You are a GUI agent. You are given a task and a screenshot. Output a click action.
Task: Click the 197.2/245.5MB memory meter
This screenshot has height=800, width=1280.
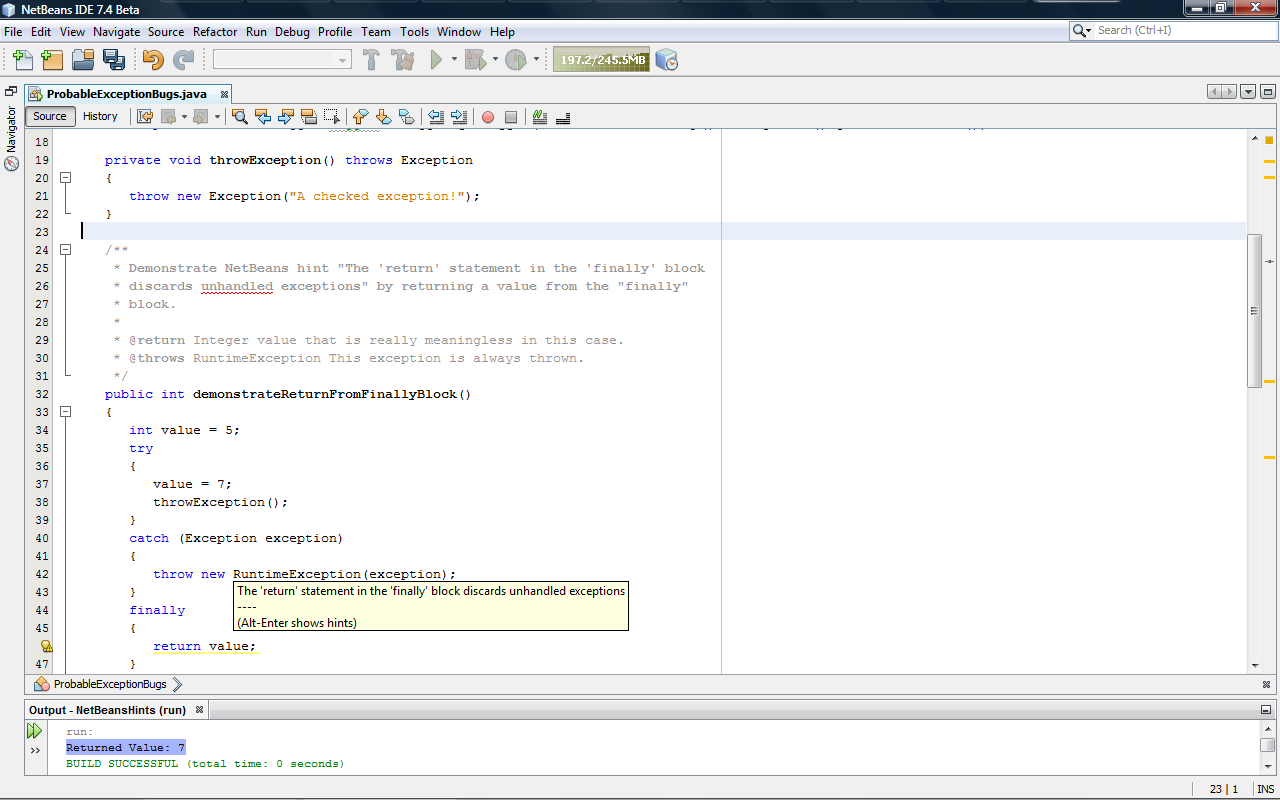[601, 60]
